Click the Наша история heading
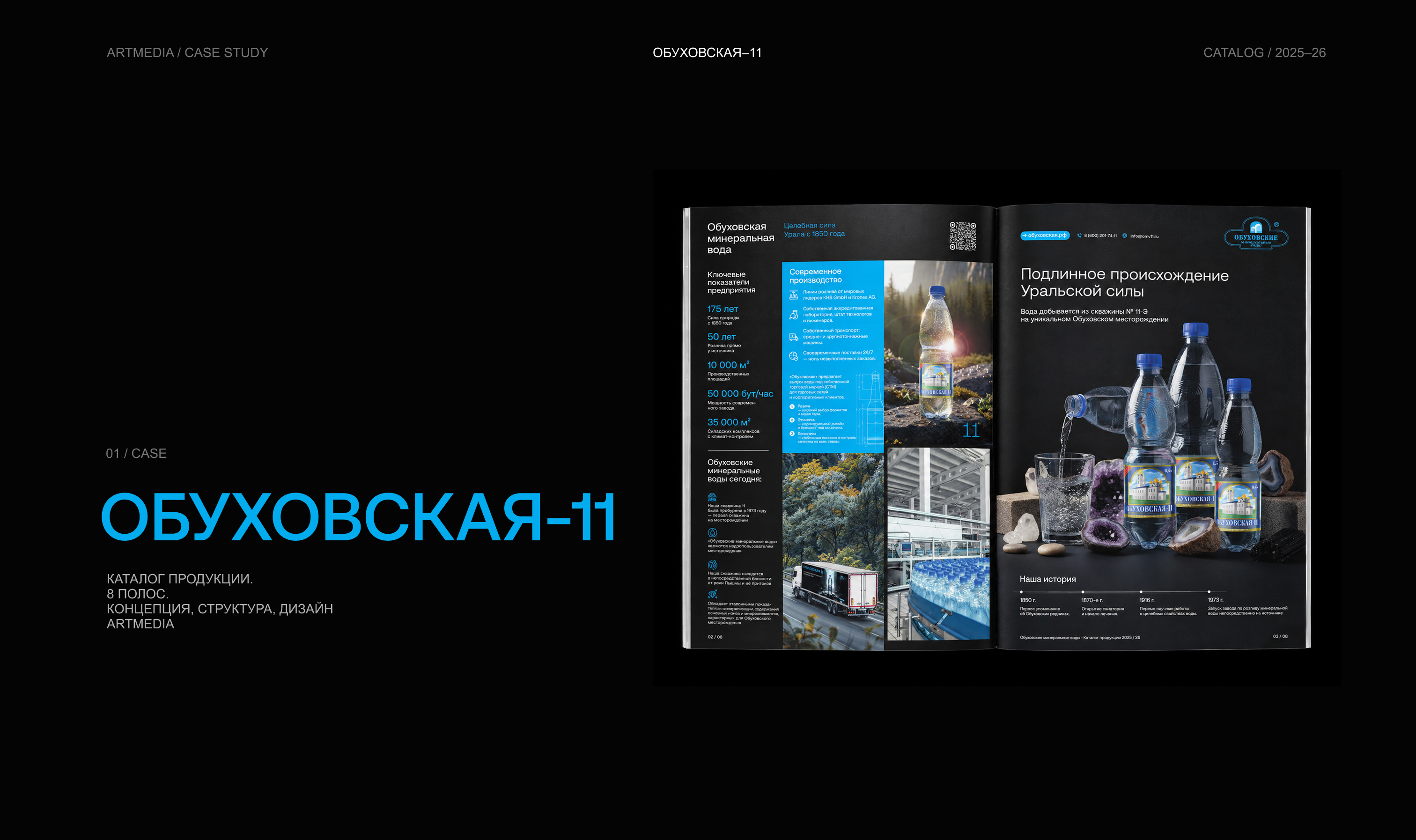1416x840 pixels. (x=1047, y=579)
